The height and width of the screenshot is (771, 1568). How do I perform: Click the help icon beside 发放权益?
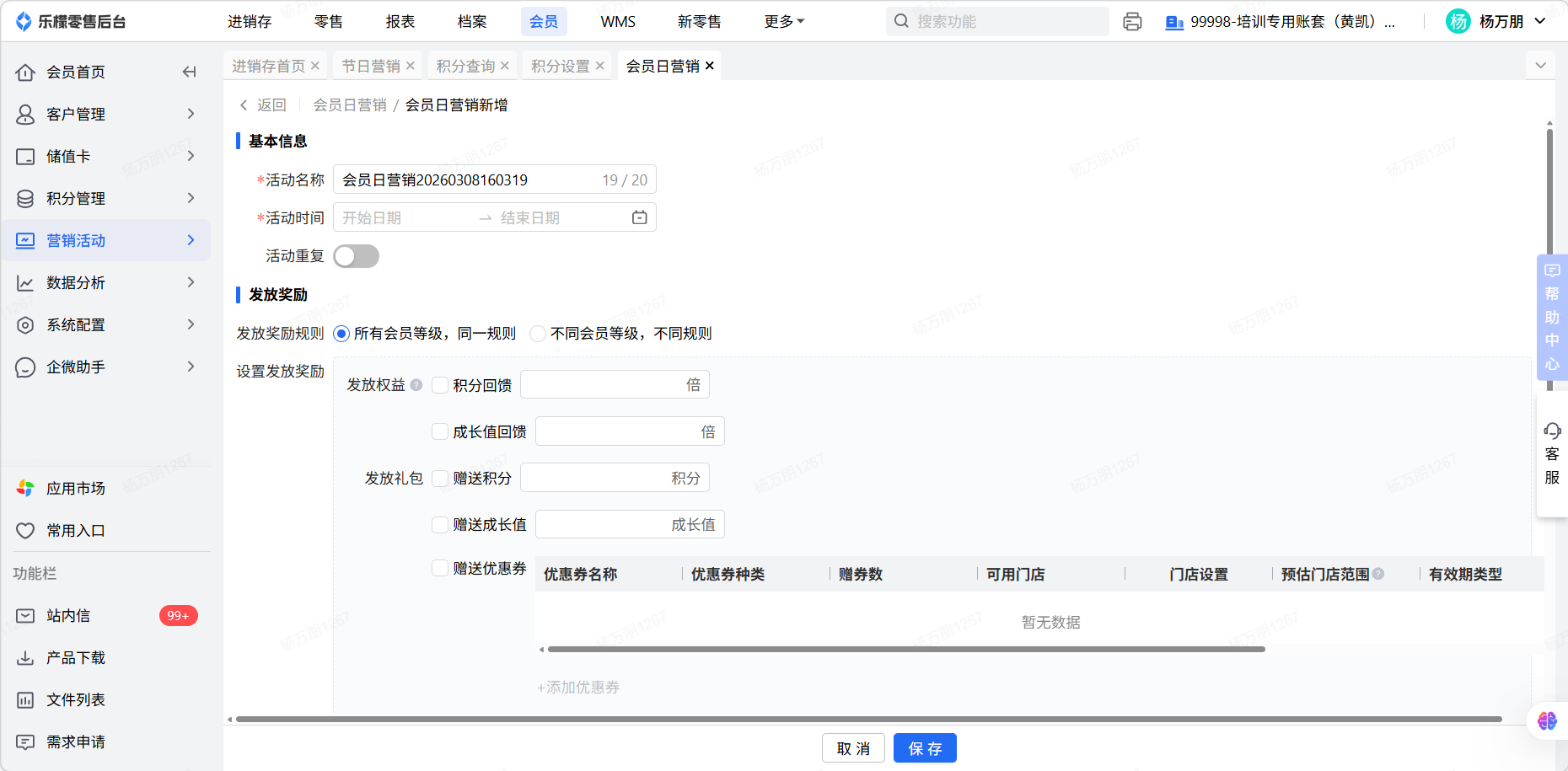[416, 385]
